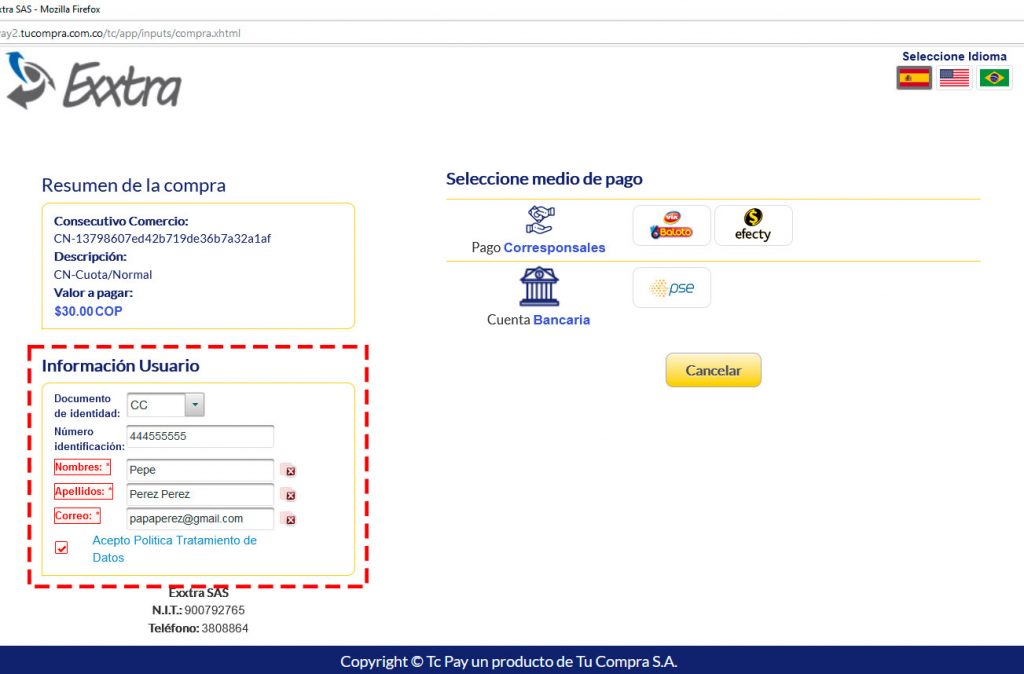Choose PSE bank payment option
This screenshot has height=674, width=1024.
pyautogui.click(x=671, y=287)
